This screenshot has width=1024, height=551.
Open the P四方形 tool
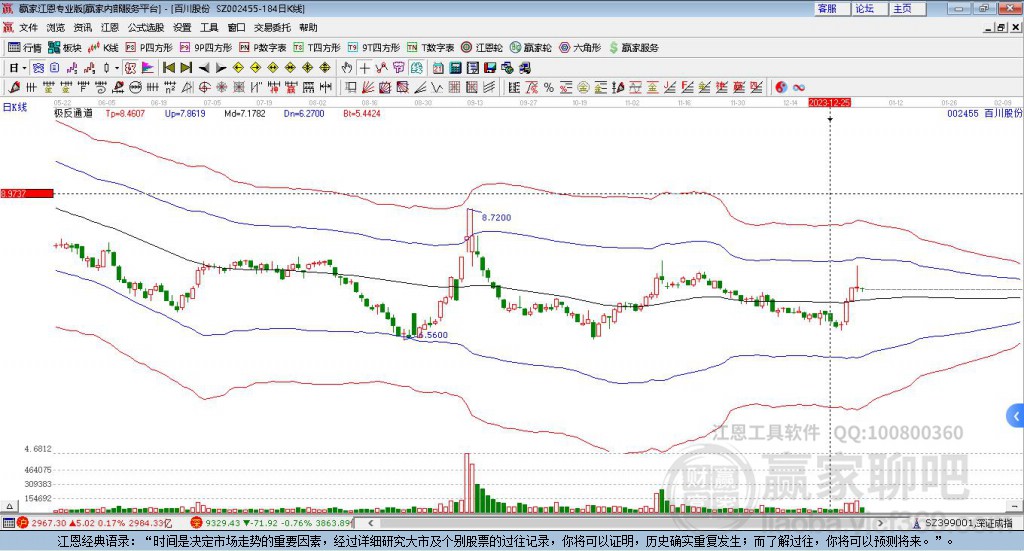click(148, 48)
